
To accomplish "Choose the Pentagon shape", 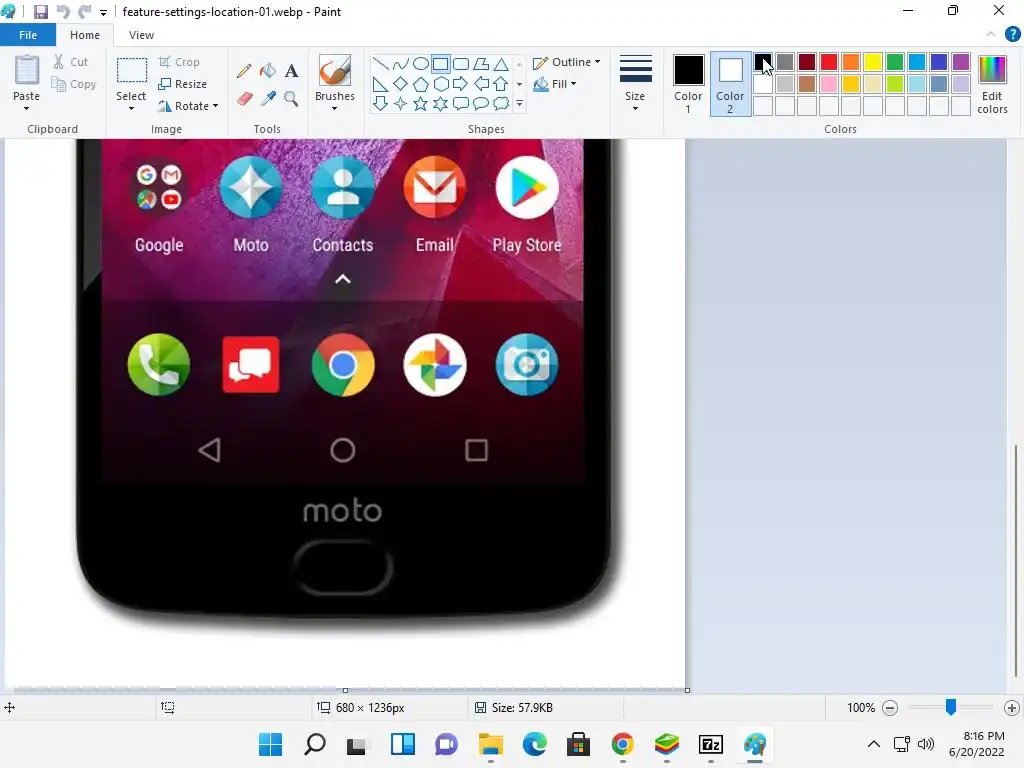I will click(x=421, y=84).
